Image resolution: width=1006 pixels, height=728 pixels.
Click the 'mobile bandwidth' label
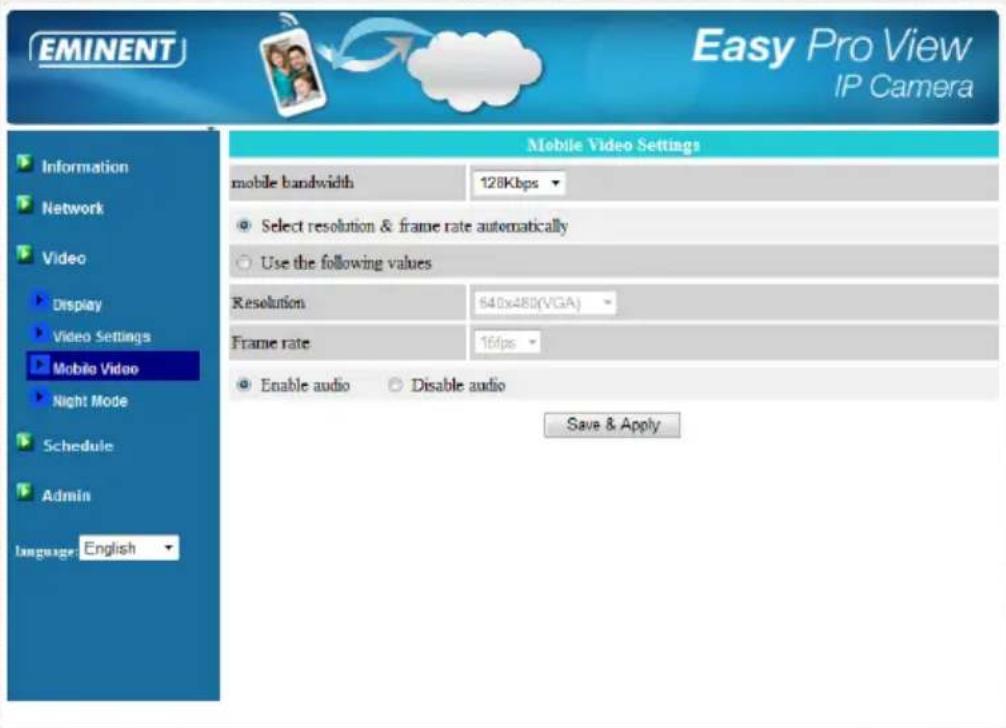[x=293, y=182]
